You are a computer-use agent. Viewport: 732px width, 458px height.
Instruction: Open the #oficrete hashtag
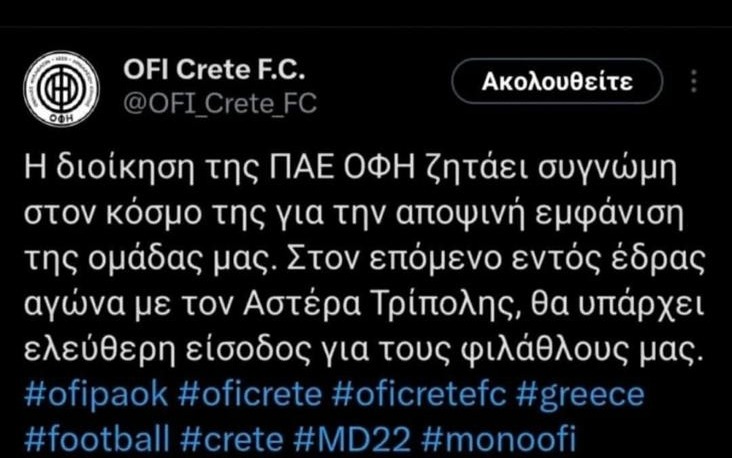(x=250, y=394)
